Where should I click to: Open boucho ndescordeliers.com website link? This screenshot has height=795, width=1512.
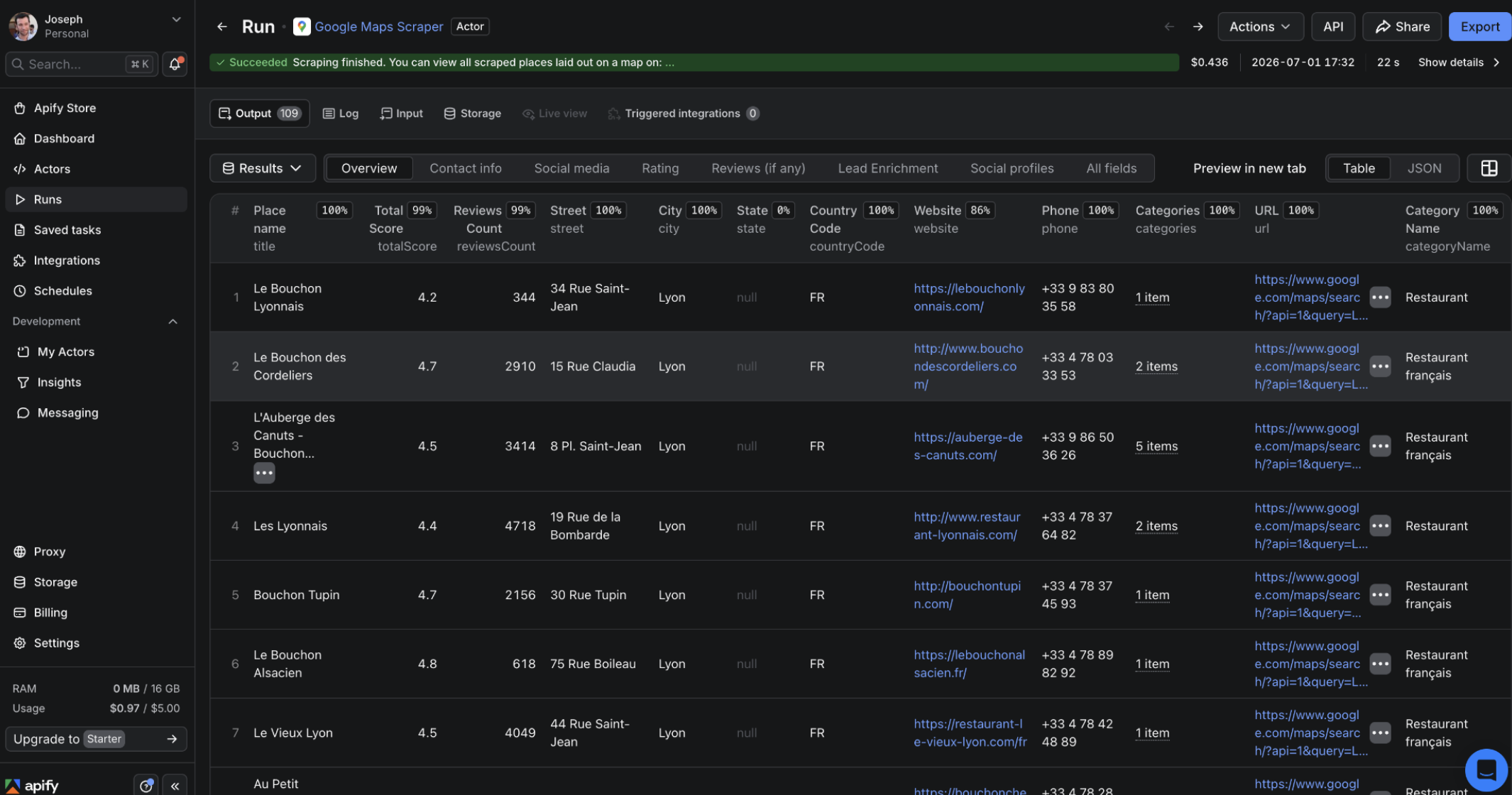tap(968, 366)
